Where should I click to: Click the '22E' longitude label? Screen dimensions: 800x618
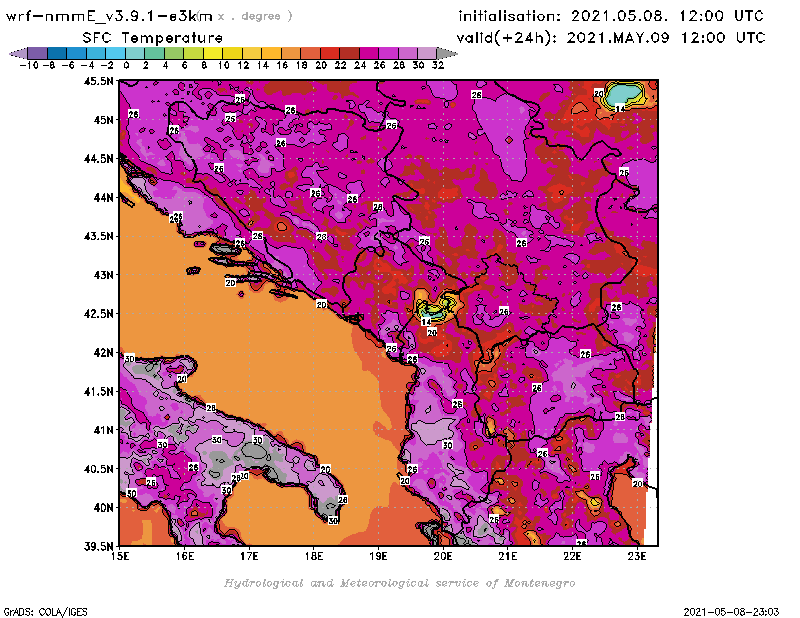pos(572,556)
